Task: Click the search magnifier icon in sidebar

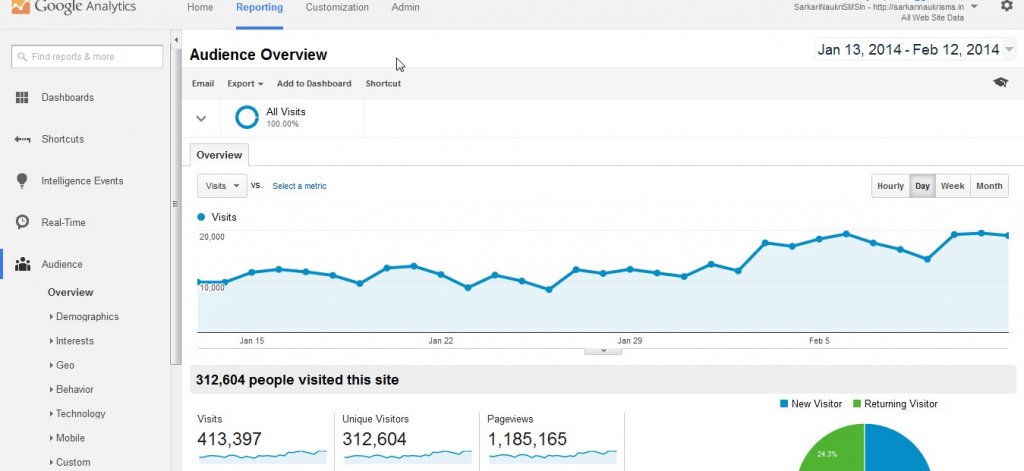Action: pyautogui.click(x=23, y=57)
